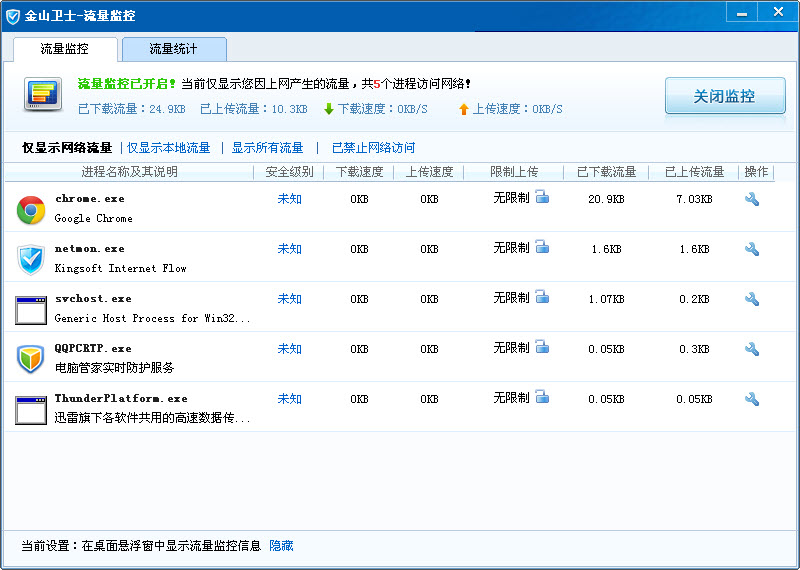Click the 隐藏 link at the bottom
This screenshot has width=800, height=570.
[x=281, y=546]
